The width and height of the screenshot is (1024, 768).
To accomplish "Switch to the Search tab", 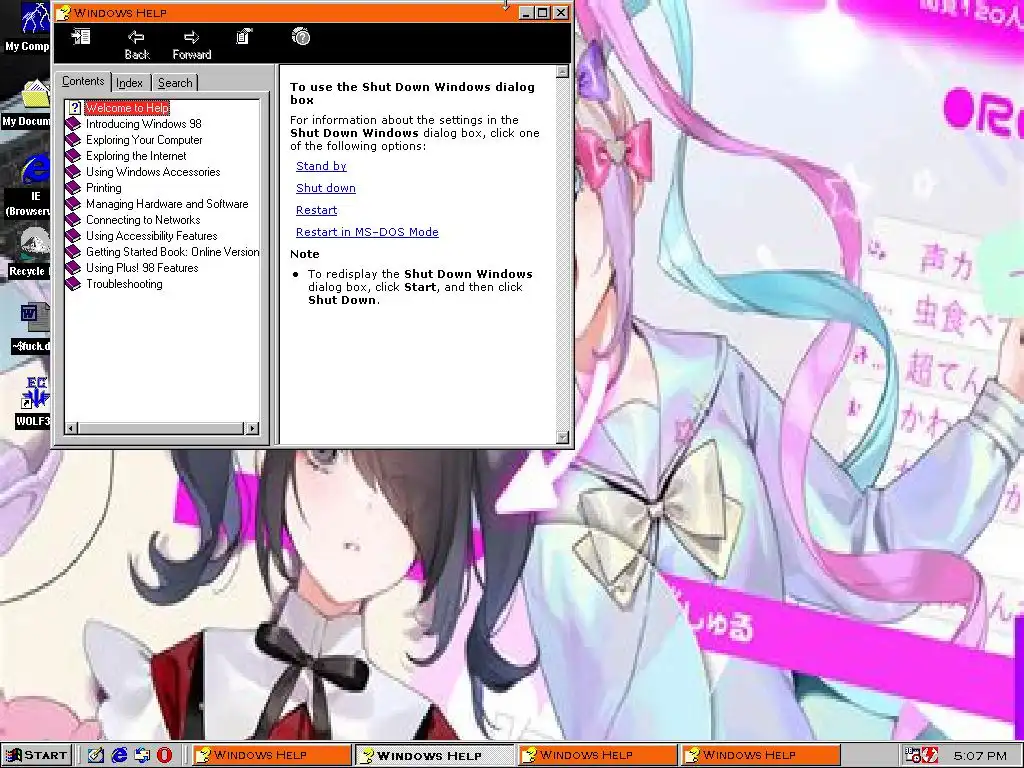I will coord(175,83).
